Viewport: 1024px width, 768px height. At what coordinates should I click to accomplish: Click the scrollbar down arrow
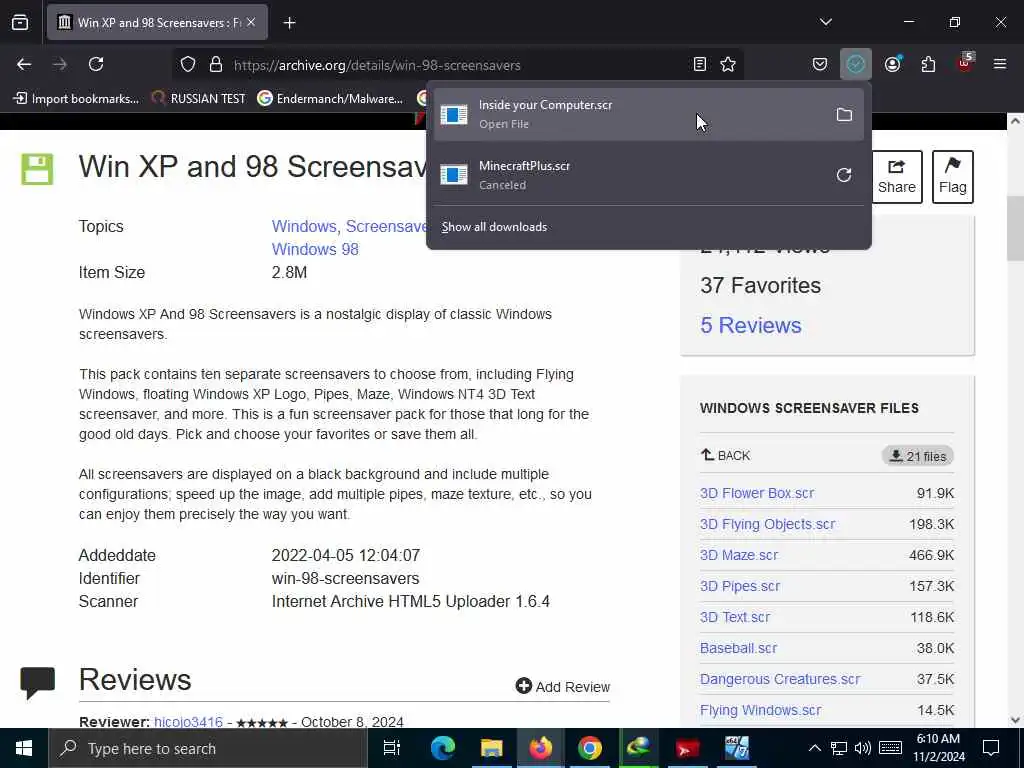(x=1015, y=720)
